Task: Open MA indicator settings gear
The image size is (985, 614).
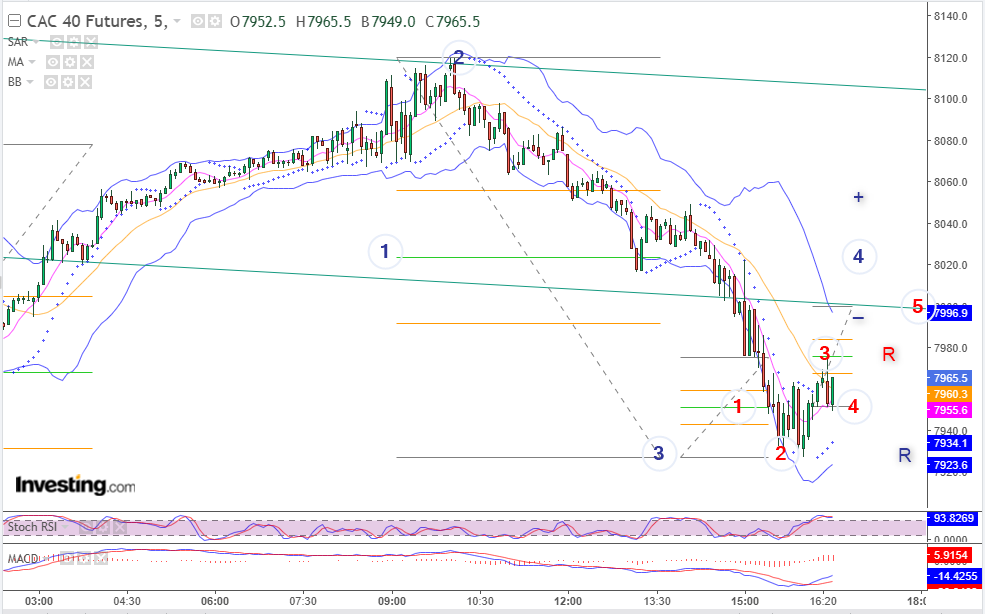Action: 70,62
